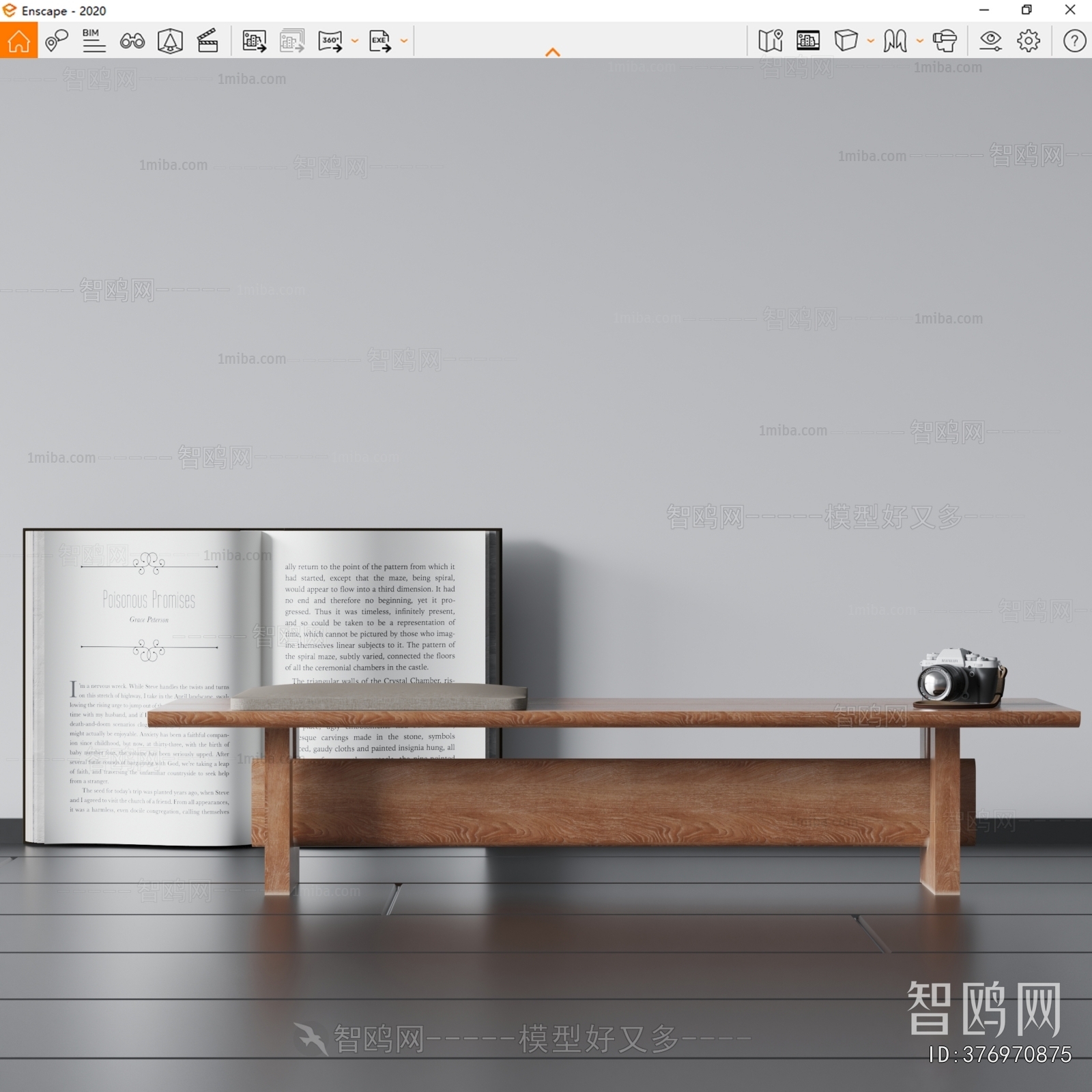This screenshot has height=1092, width=1092.
Task: Export EXE standalone file
Action: click(380, 41)
